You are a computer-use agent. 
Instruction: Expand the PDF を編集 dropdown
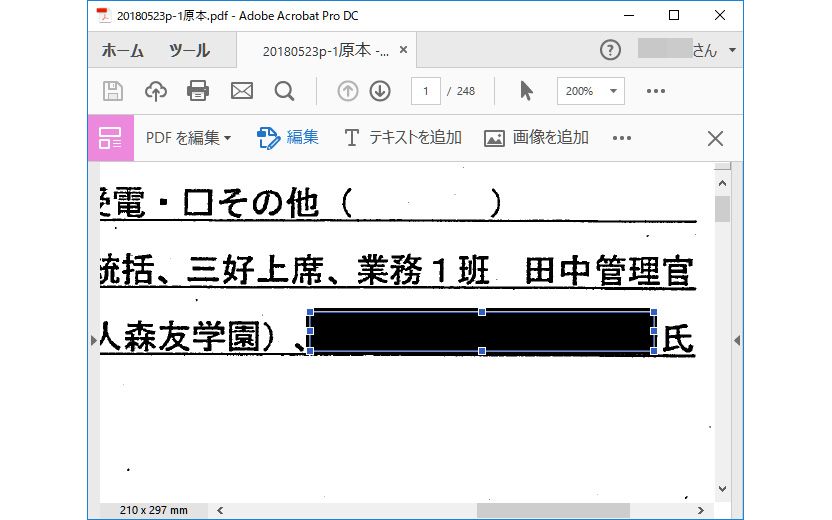(x=188, y=138)
